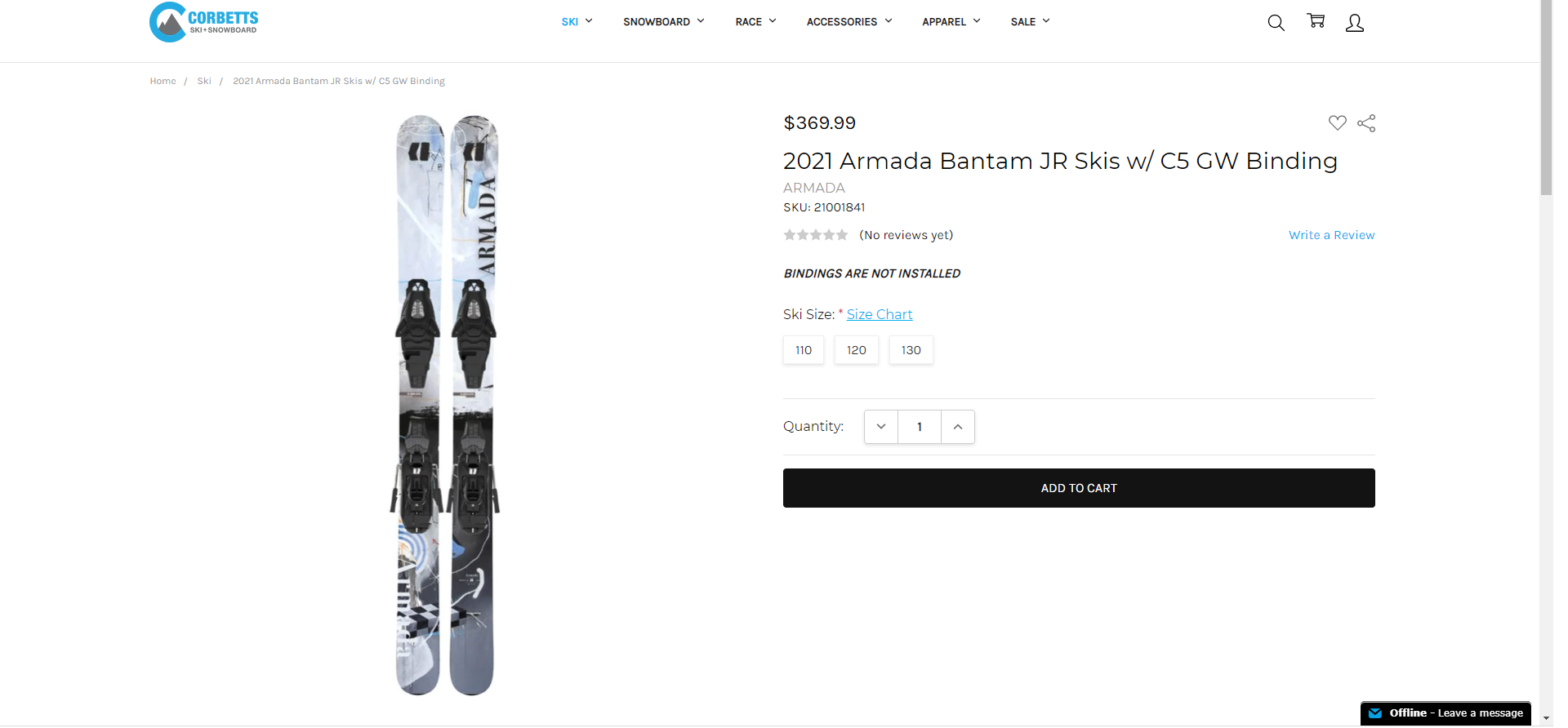Image resolution: width=1568 pixels, height=728 pixels.
Task: Click the Corbetts logo
Action: 203,22
